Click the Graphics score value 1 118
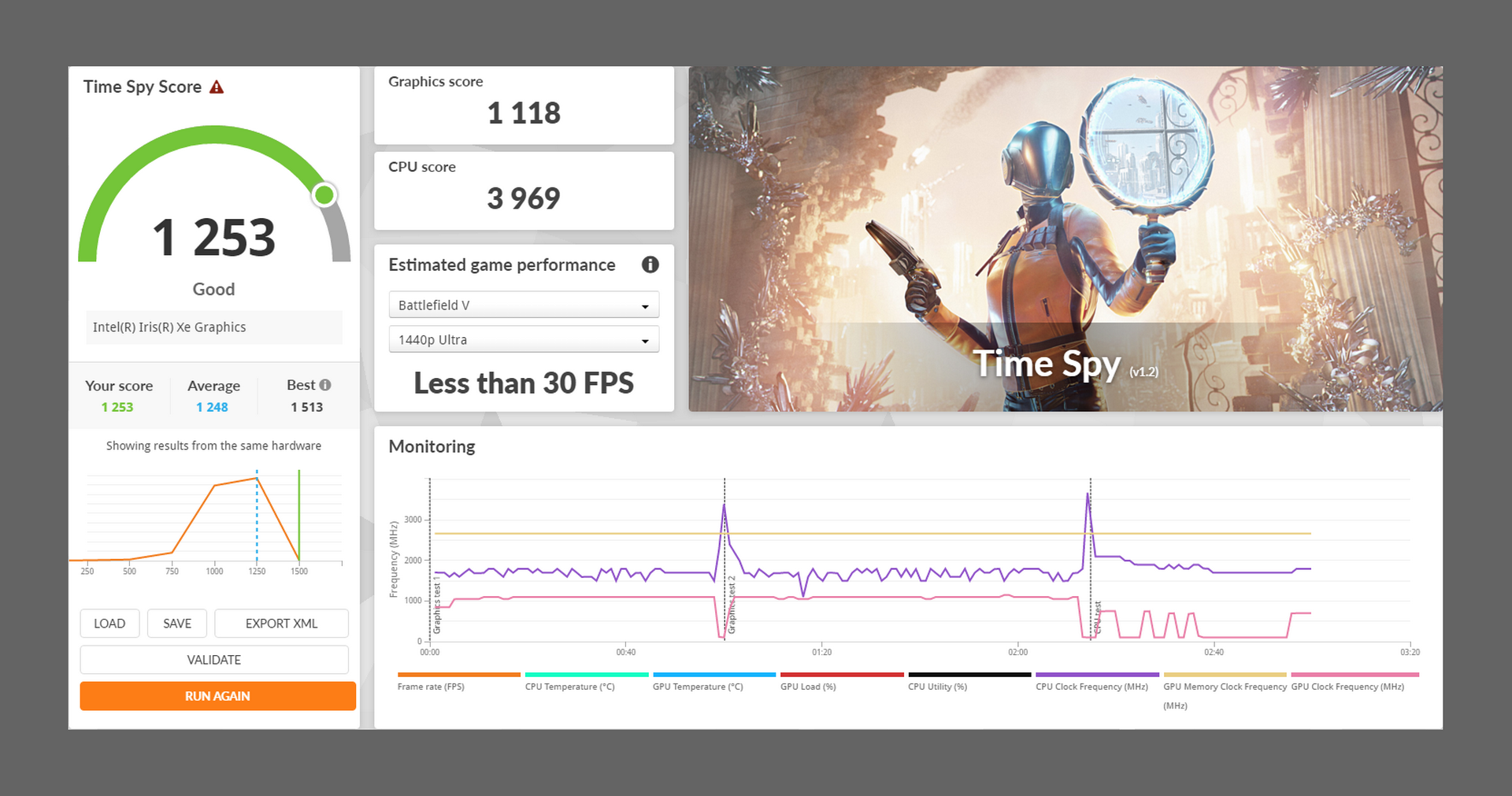The image size is (1512, 796). pyautogui.click(x=524, y=113)
